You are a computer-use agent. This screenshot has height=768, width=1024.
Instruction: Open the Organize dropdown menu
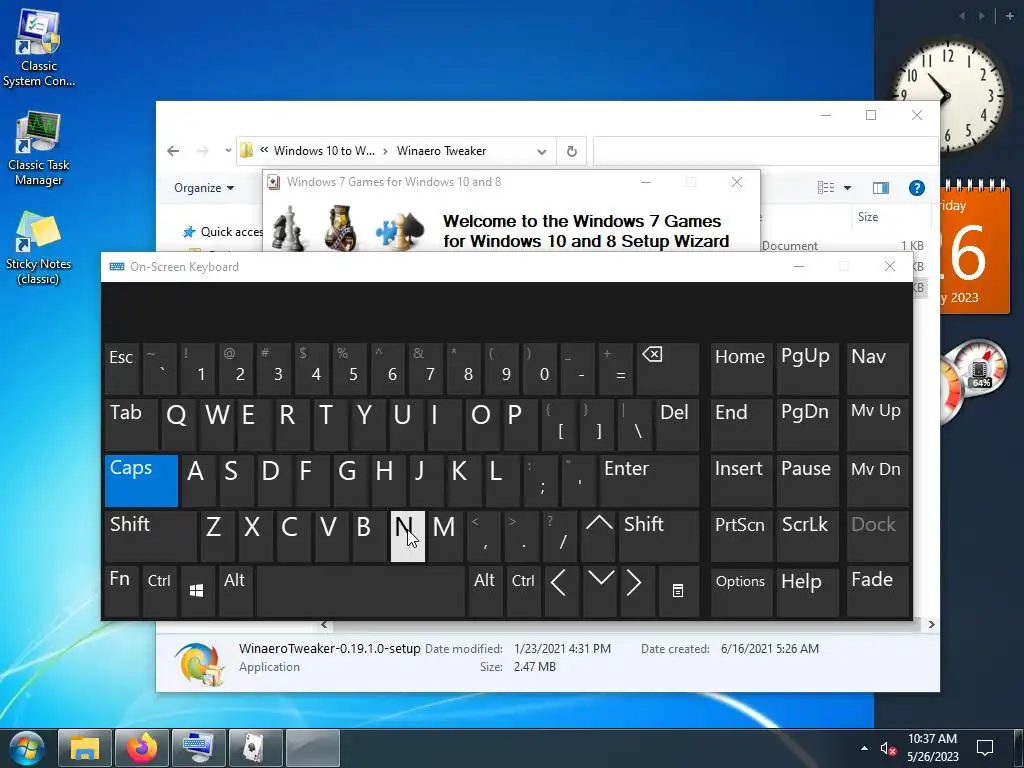[x=204, y=188]
